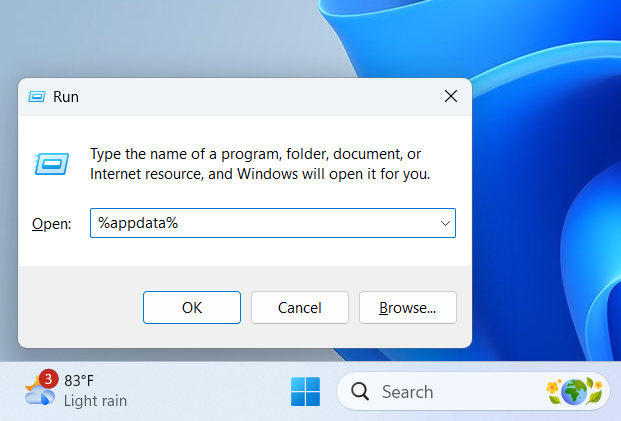
Task: Focus the Open field containing %appdata%
Action: click(272, 223)
